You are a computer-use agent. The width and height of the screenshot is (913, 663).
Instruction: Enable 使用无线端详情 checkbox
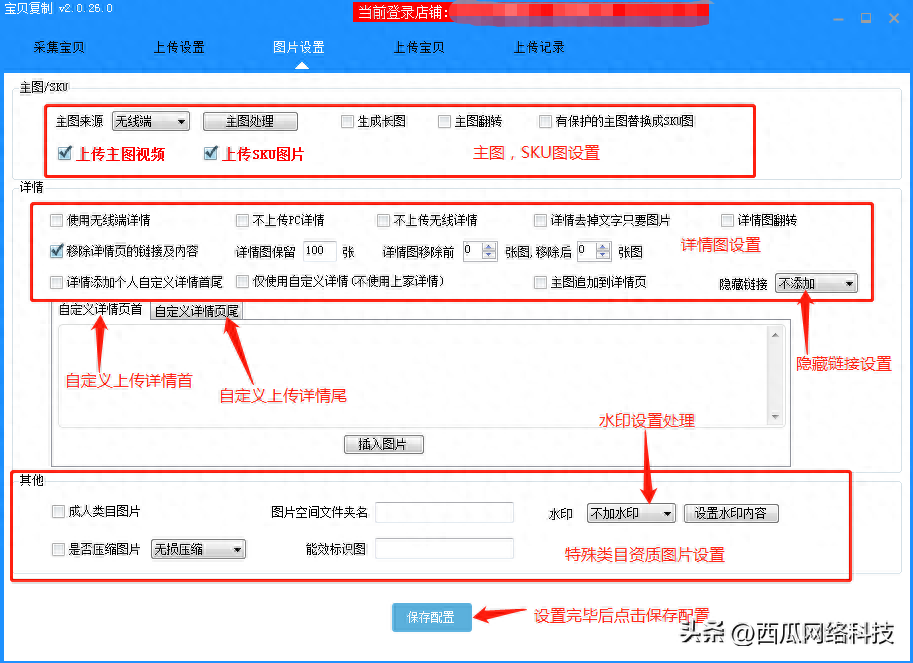tap(57, 220)
